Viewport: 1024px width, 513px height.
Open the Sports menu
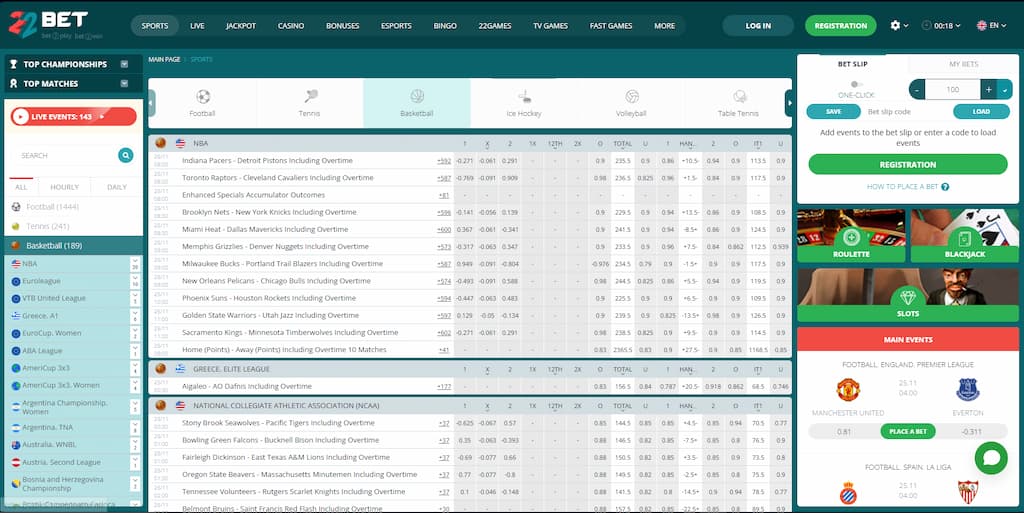tap(155, 25)
